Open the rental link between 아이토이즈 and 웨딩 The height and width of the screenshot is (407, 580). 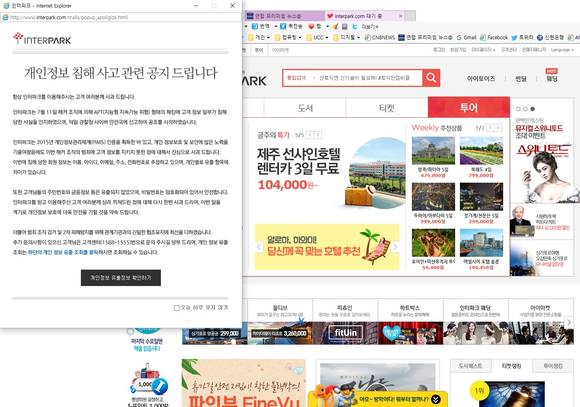[521, 79]
